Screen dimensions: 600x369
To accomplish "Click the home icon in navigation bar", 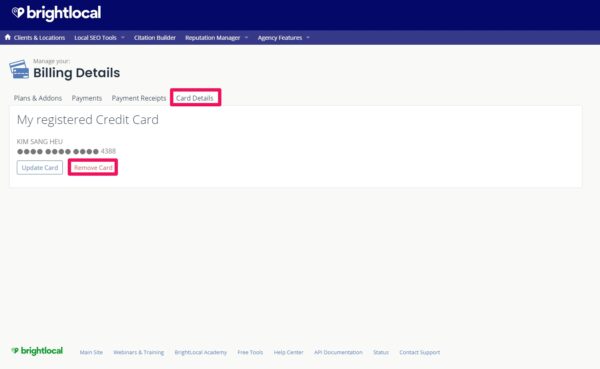I will pos(8,37).
